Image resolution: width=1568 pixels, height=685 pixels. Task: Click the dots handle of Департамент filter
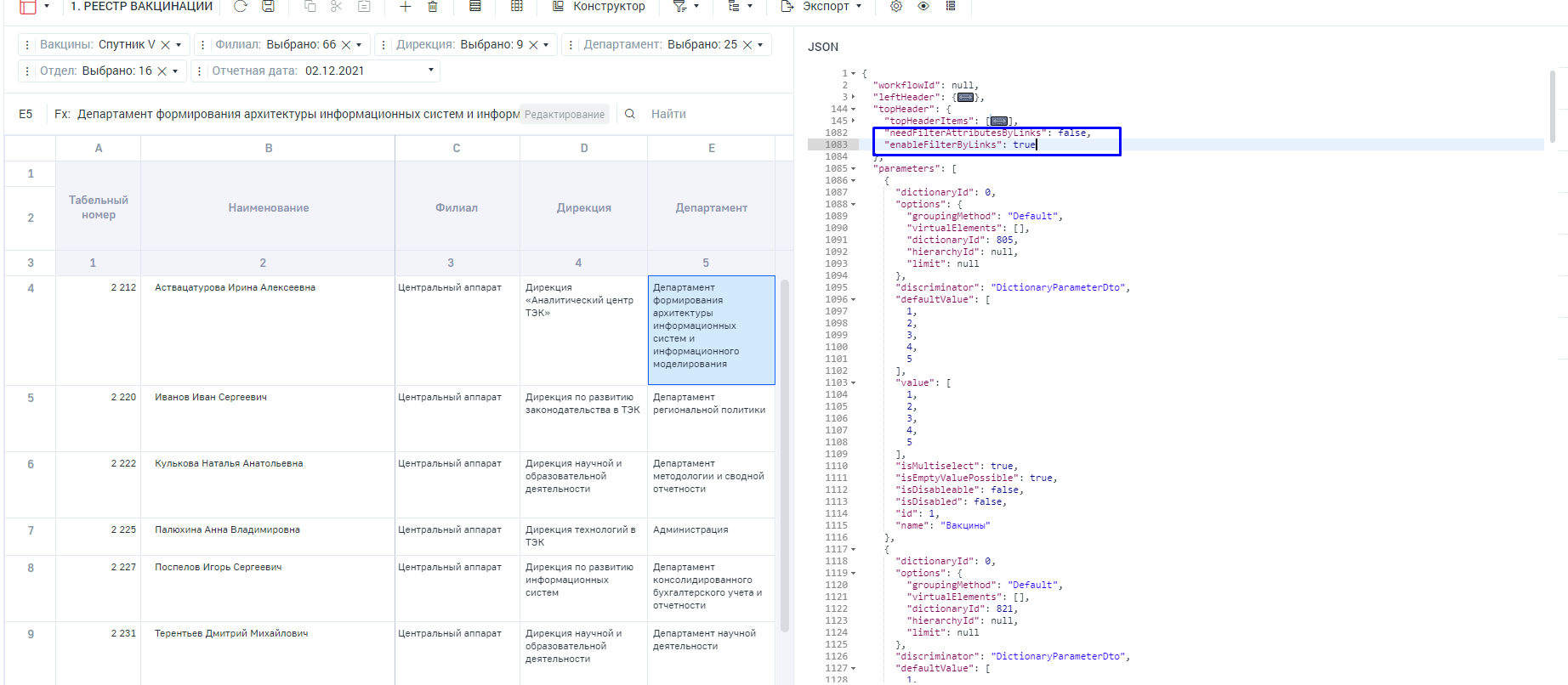tap(571, 45)
